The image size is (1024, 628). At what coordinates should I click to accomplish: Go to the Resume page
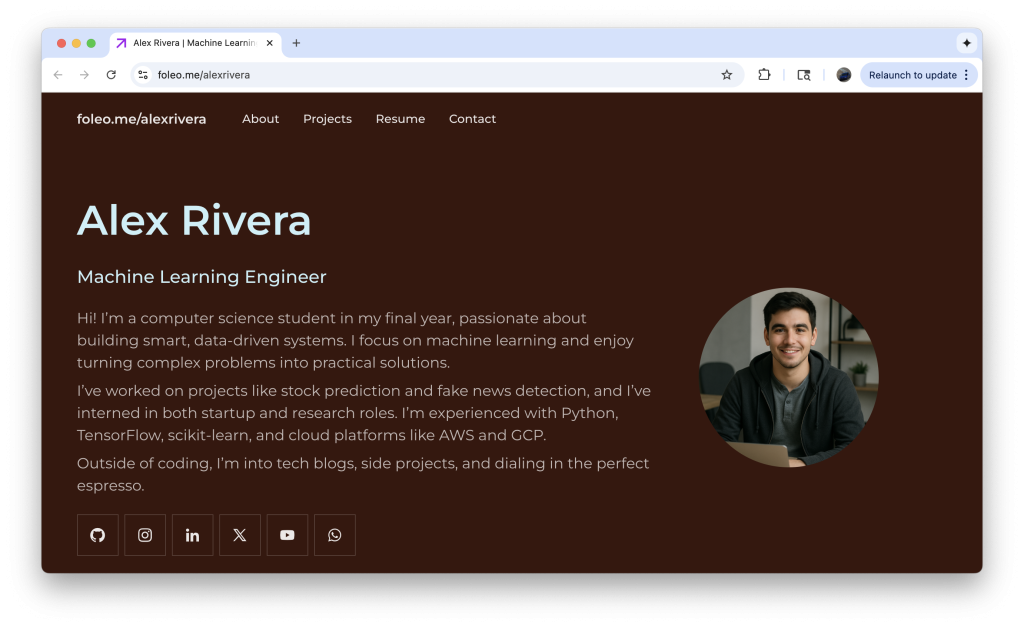point(400,119)
